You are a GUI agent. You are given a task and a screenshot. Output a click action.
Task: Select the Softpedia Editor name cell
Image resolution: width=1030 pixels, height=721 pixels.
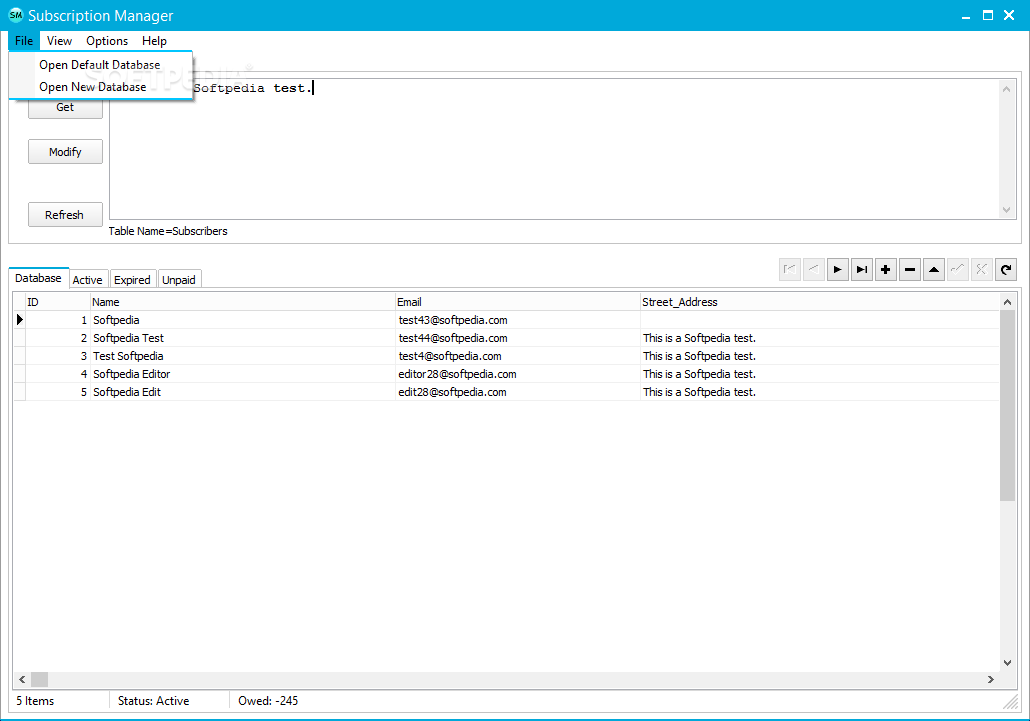point(242,374)
